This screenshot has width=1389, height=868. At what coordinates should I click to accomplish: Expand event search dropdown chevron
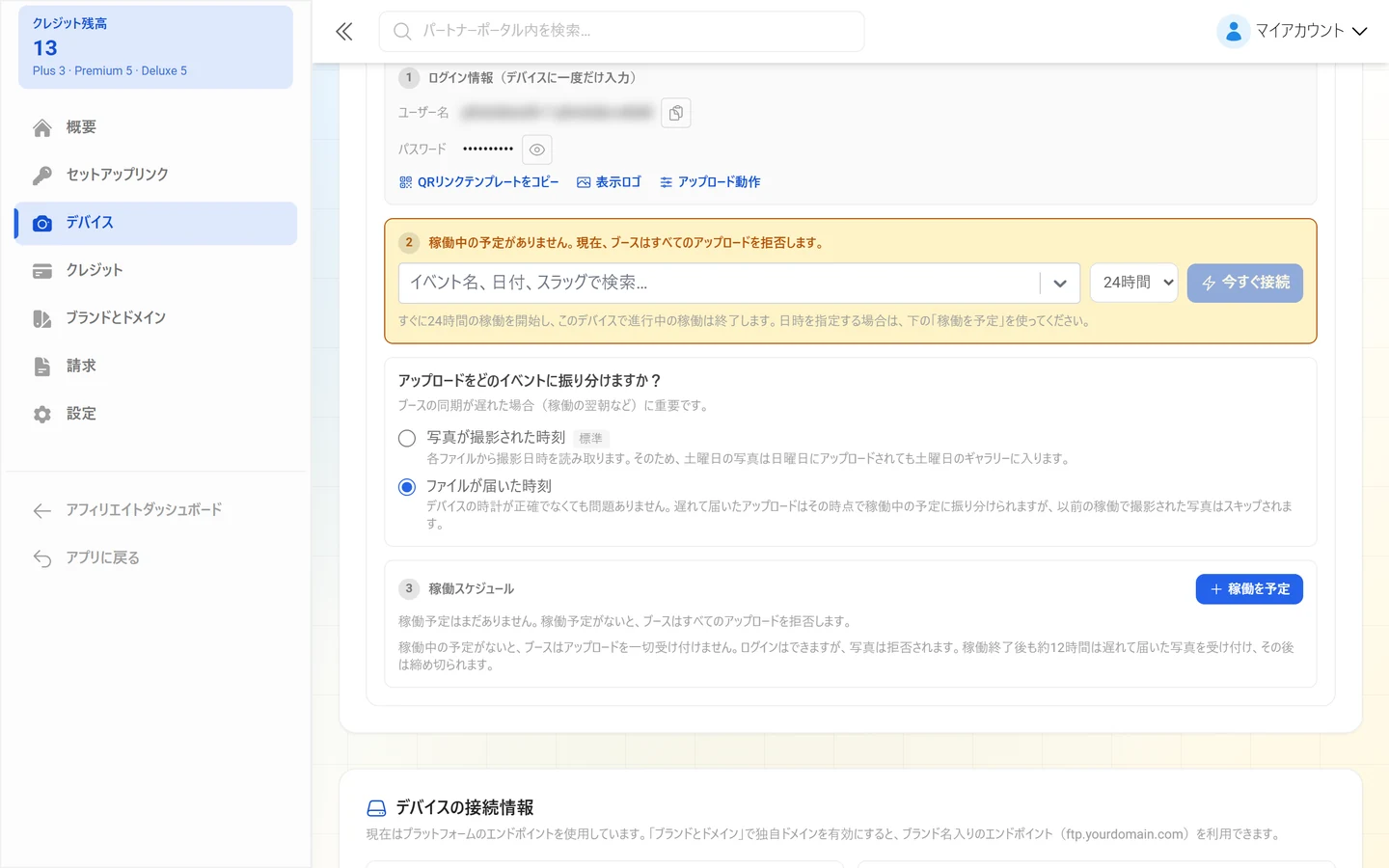tap(1060, 284)
